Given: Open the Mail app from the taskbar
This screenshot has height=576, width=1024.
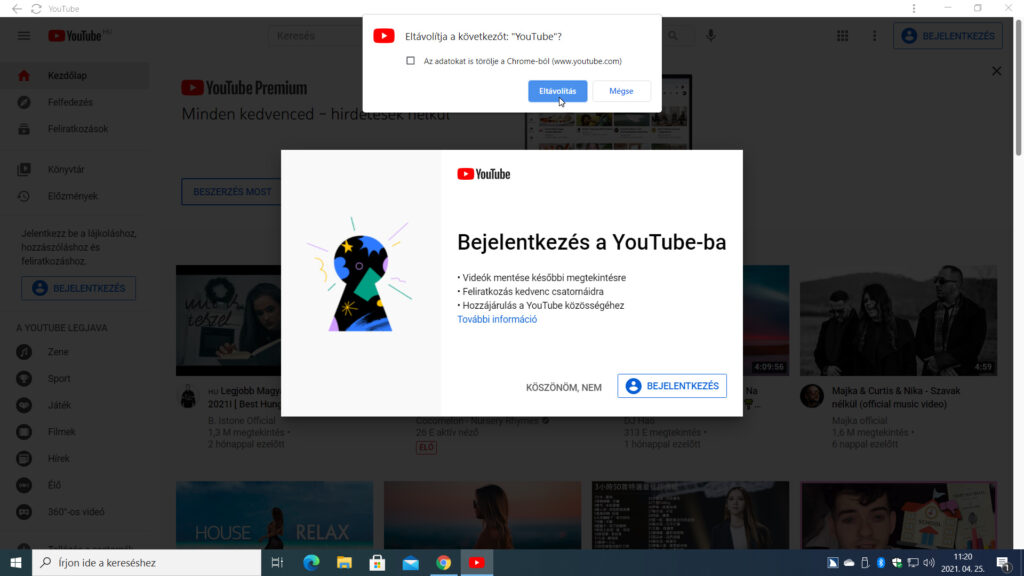Looking at the screenshot, I should 411,562.
